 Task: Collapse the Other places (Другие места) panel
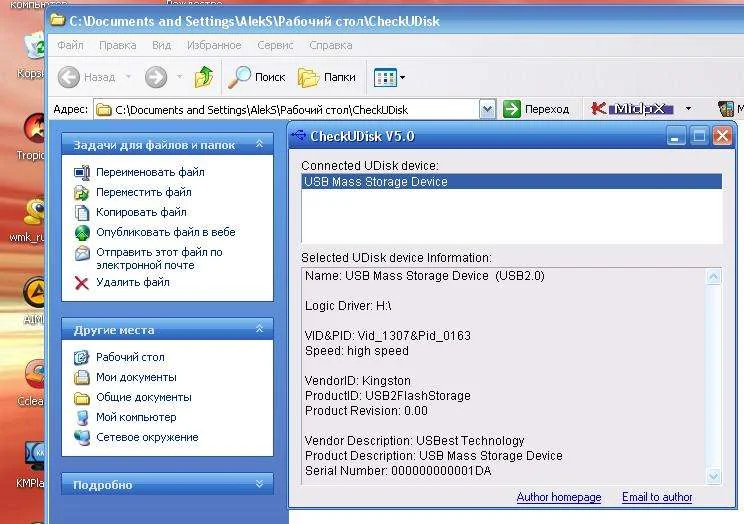[x=260, y=329]
